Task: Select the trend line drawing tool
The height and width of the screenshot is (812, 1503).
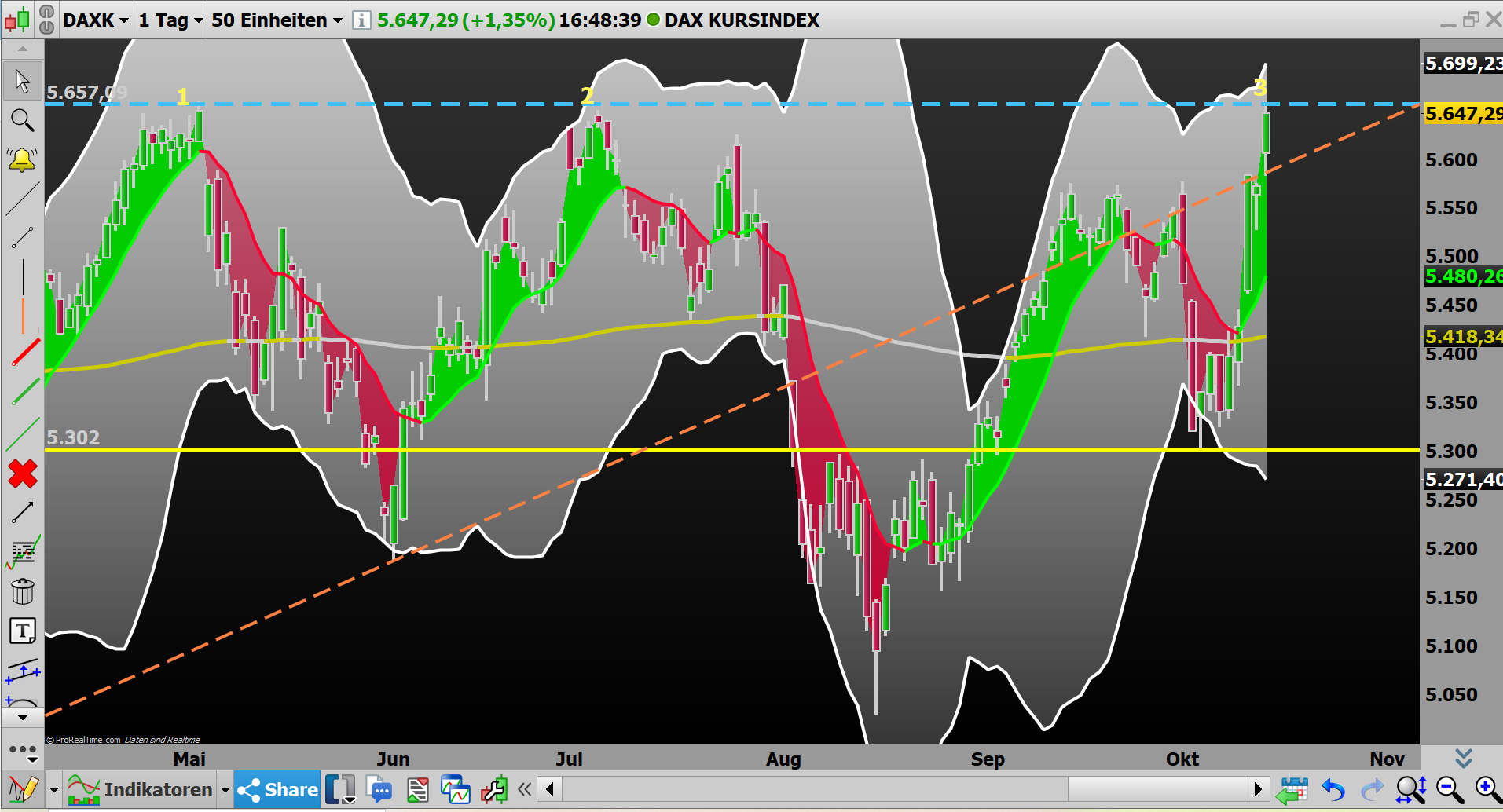Action: [23, 198]
